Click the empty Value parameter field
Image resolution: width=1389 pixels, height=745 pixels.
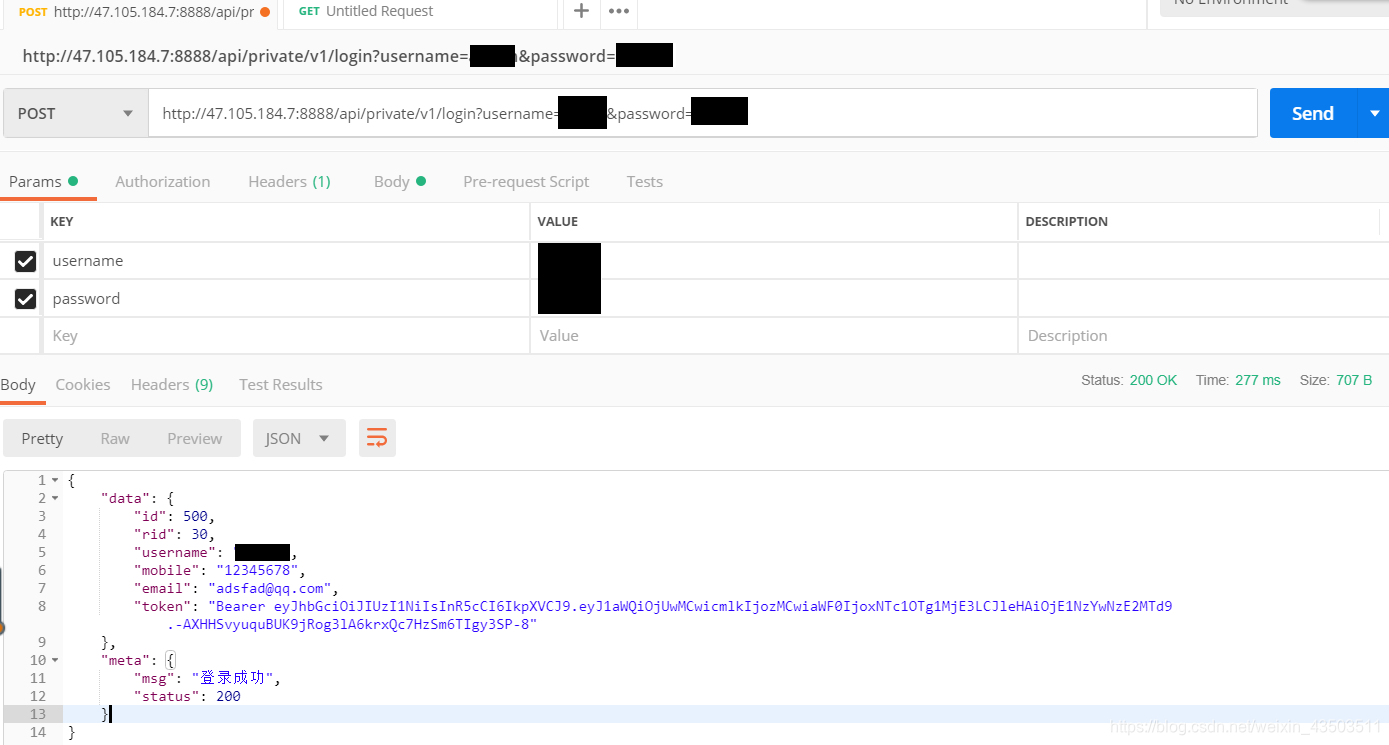[774, 336]
